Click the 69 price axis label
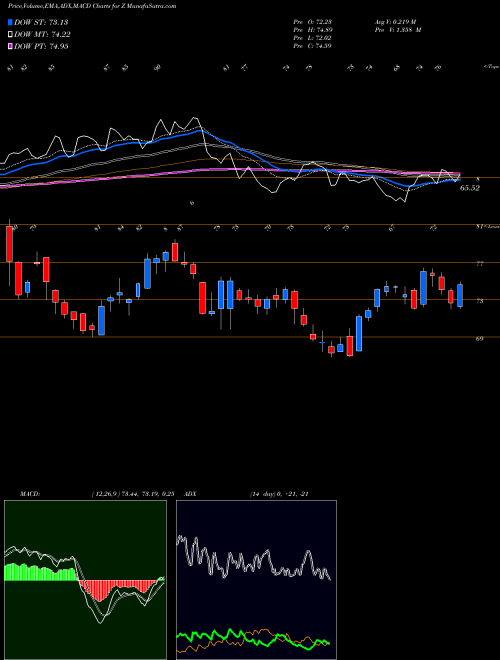This screenshot has height=660, width=500. (x=479, y=338)
